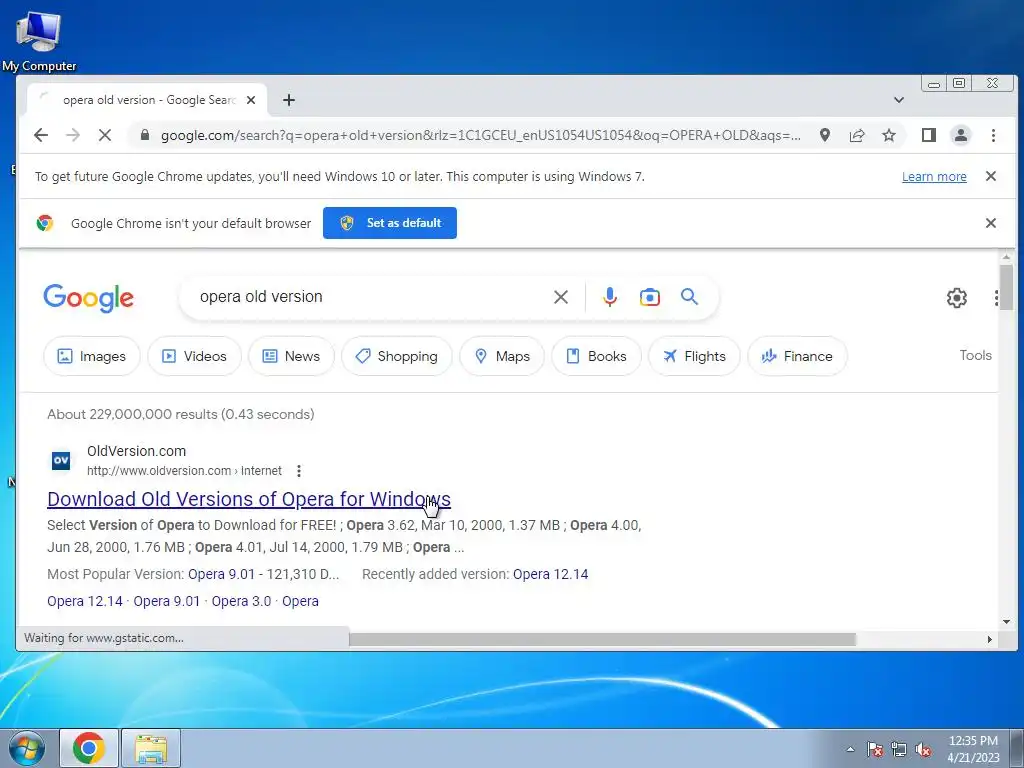Stop page loading with the X button
The image size is (1024, 768).
[x=104, y=135]
